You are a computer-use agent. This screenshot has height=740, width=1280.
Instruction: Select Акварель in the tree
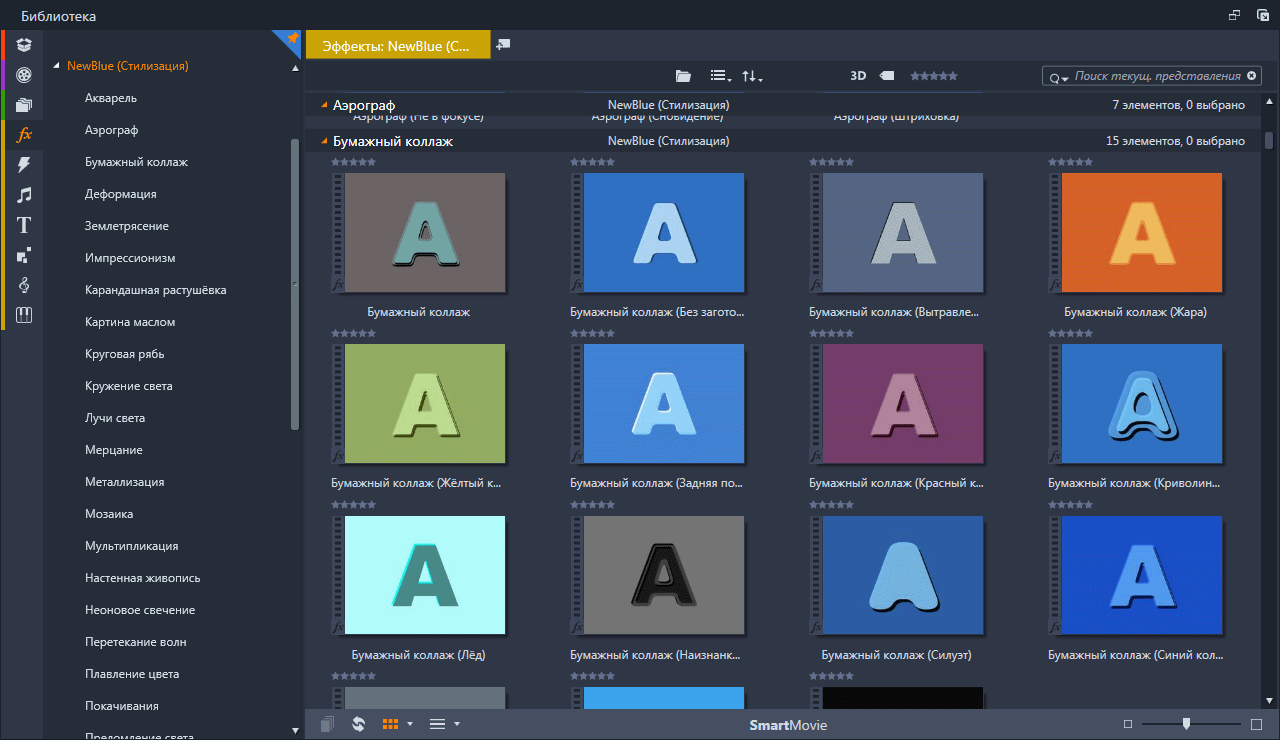[x=111, y=98]
